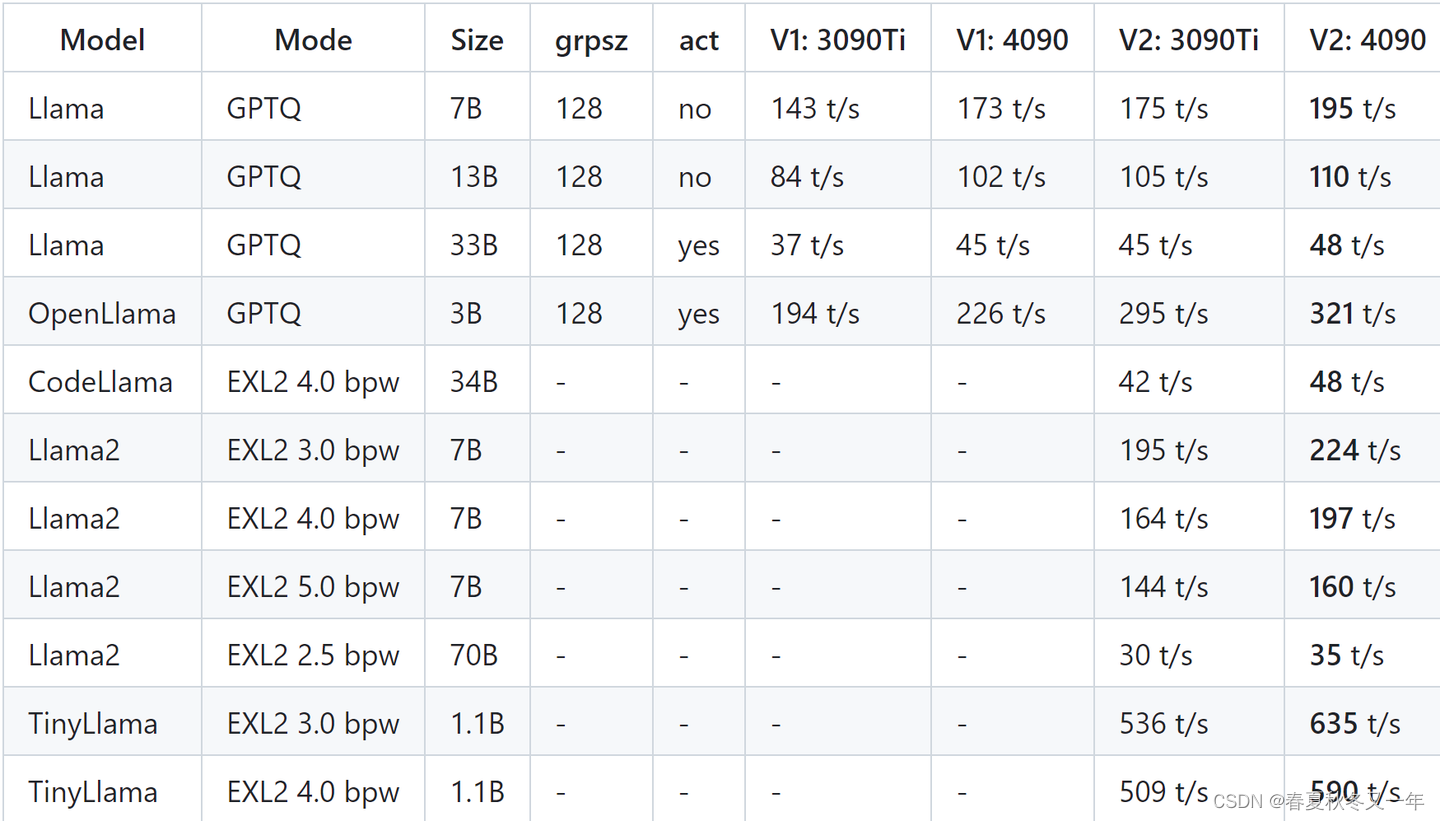1440x821 pixels.
Task: Click the 226 t/s cell
Action: [1012, 313]
